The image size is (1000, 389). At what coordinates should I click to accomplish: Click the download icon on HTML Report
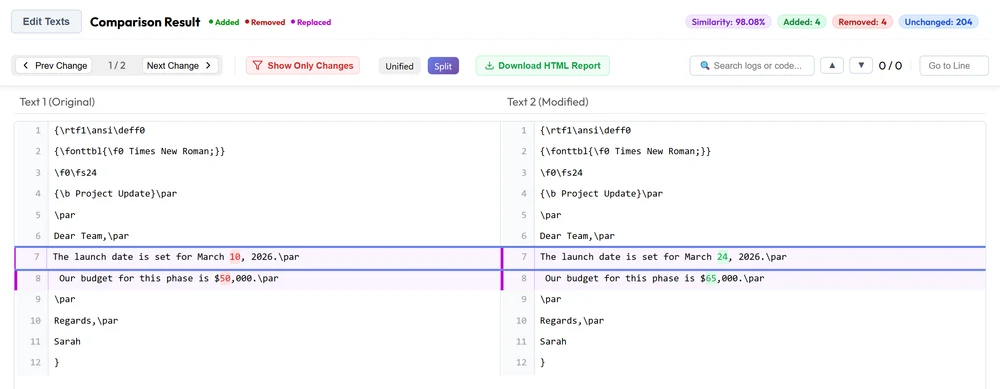click(489, 66)
